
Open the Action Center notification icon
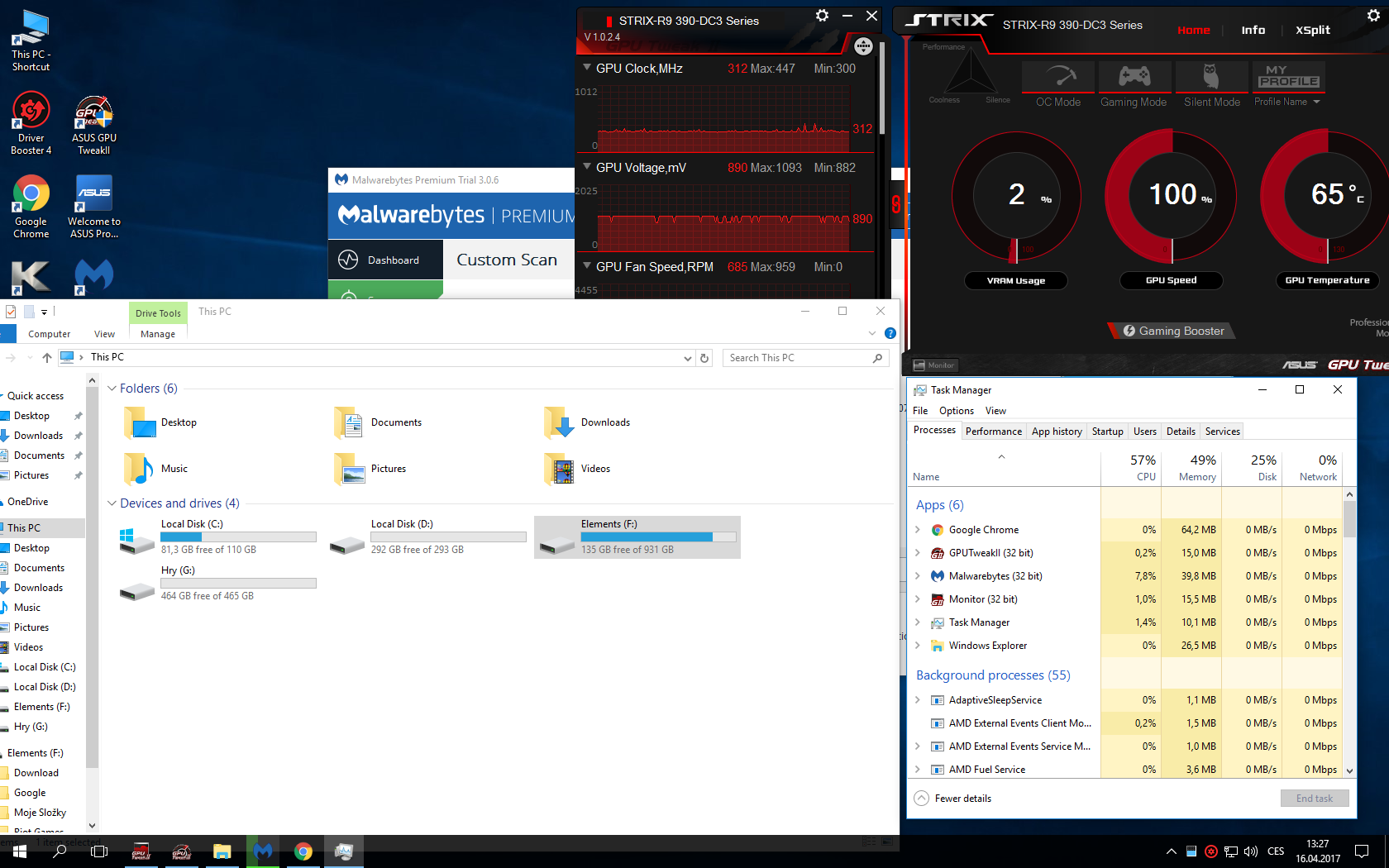pos(1362,851)
